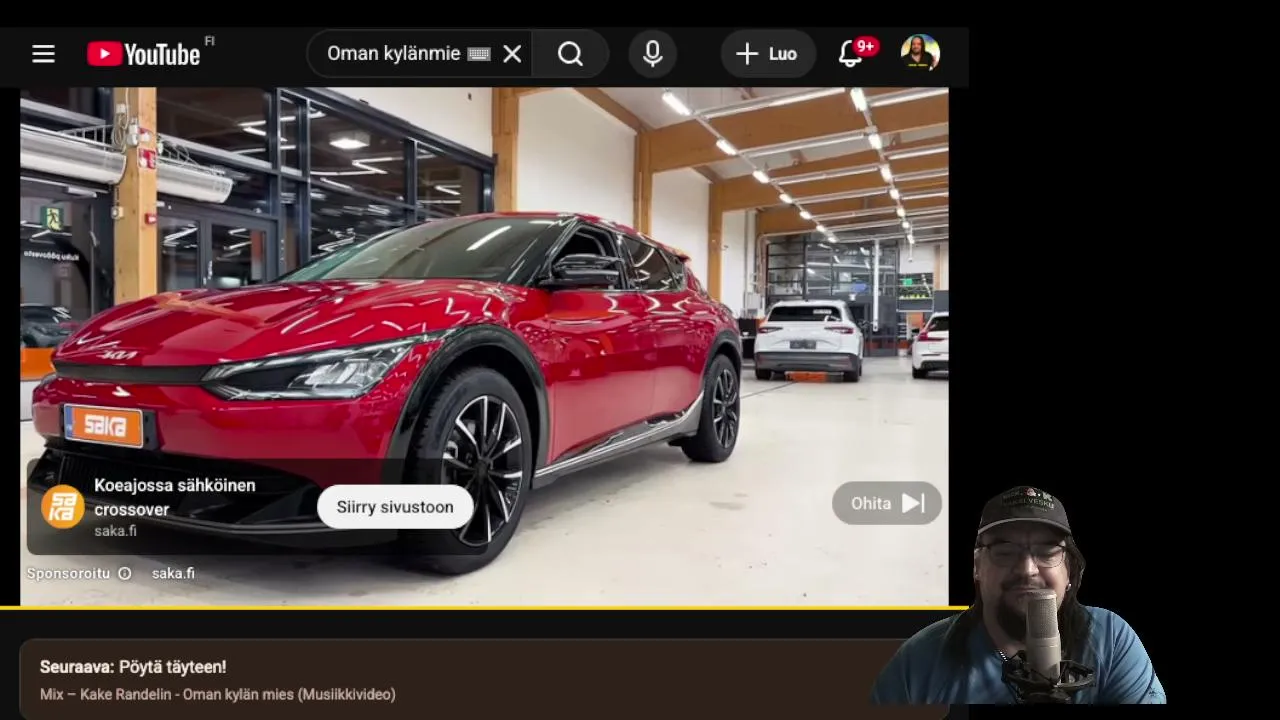Skip the ad with Ohita
Screen dimensions: 1280x720
point(887,503)
